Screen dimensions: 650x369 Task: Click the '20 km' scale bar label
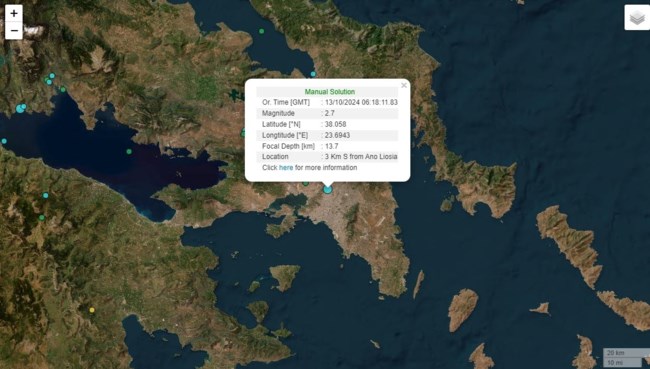(x=616, y=353)
